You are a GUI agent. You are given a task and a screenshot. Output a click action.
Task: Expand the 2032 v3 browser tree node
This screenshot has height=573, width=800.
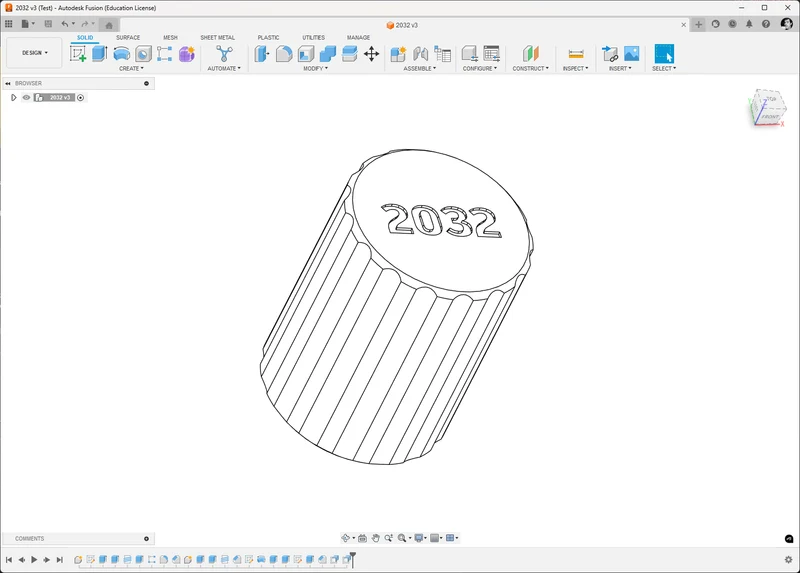click(14, 97)
